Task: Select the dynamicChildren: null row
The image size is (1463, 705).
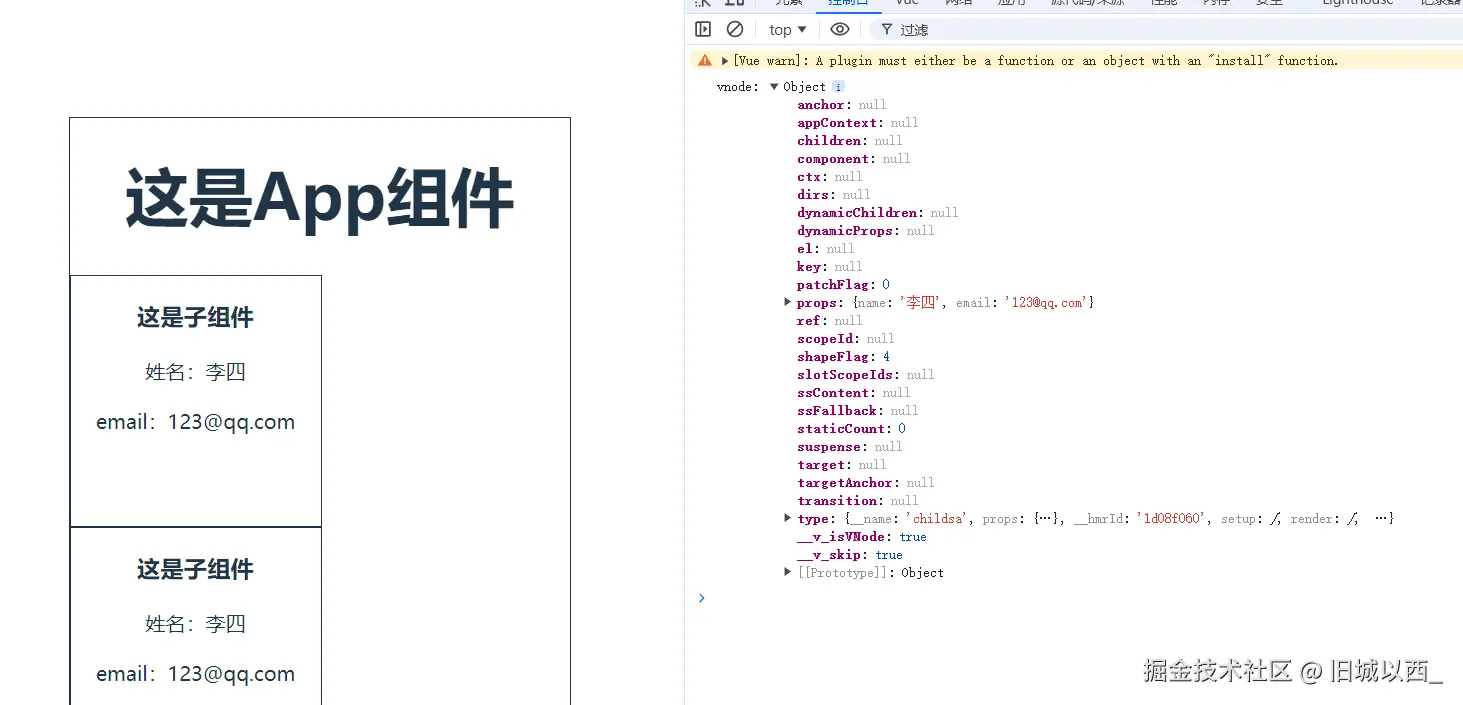Action: coord(878,213)
